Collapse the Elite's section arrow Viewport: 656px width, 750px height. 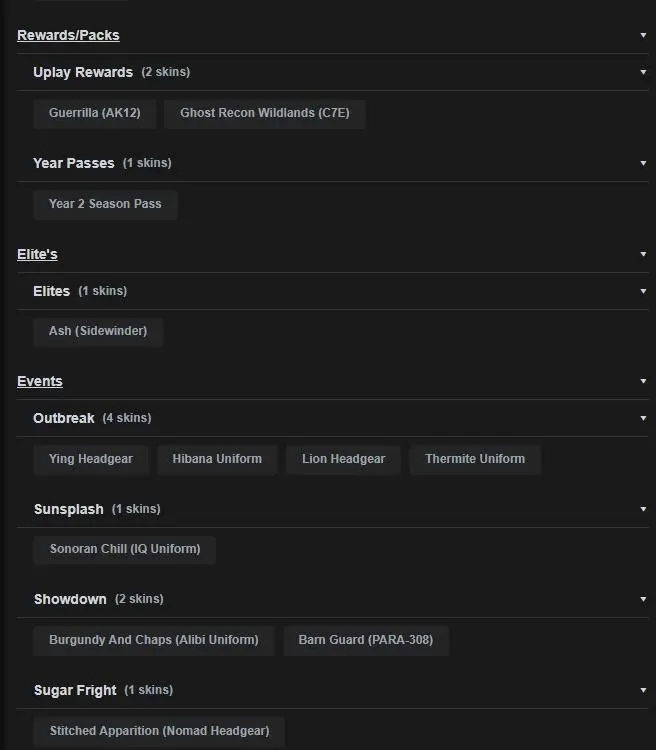(643, 255)
